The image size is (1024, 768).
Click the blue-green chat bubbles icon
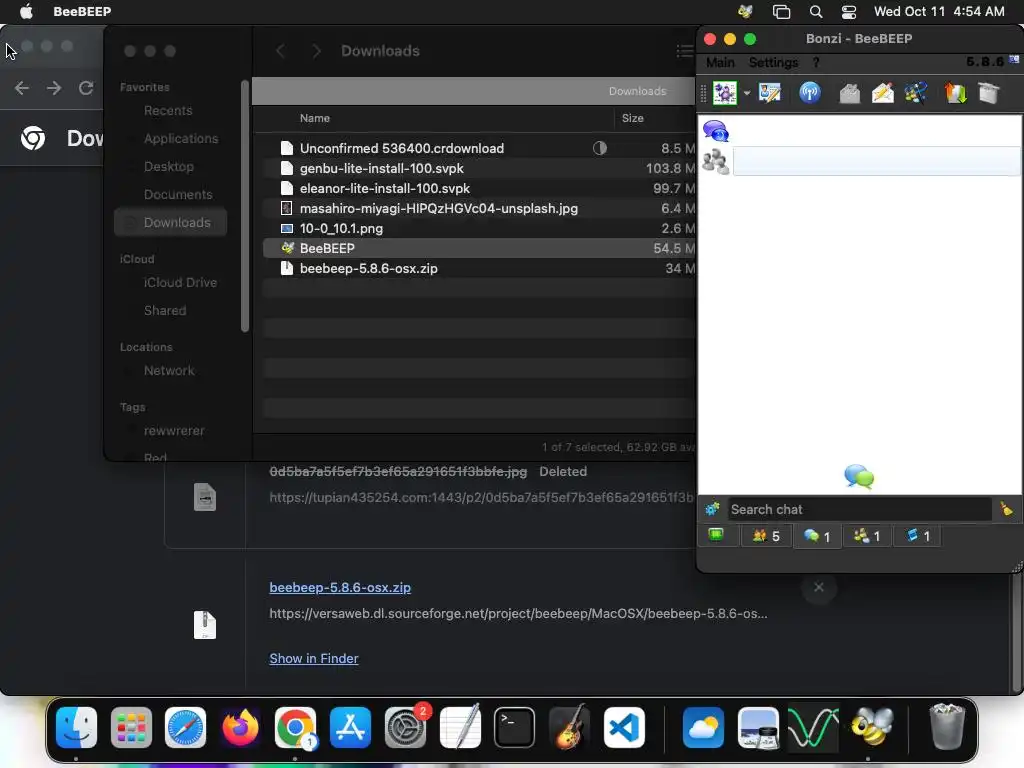tap(859, 477)
